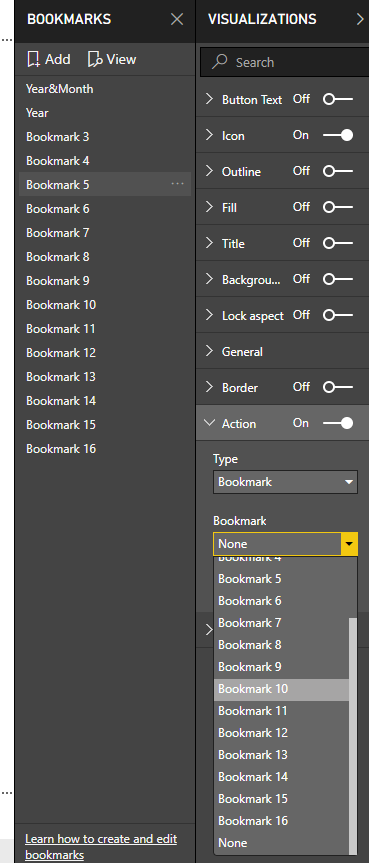This screenshot has height=863, width=369.
Task: Choose Bookmark 11 in dropdown list
Action: pos(281,711)
